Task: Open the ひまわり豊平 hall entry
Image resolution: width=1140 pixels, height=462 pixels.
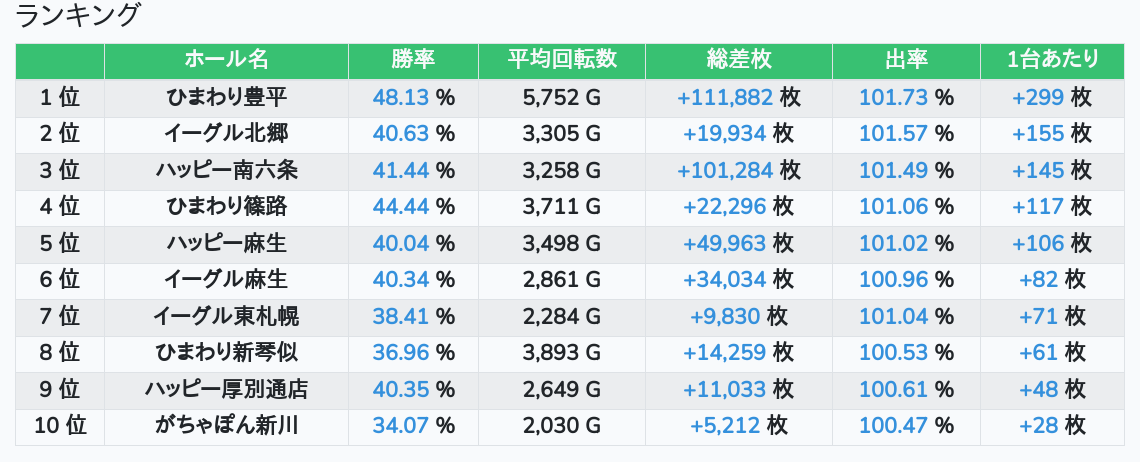Action: tap(226, 97)
